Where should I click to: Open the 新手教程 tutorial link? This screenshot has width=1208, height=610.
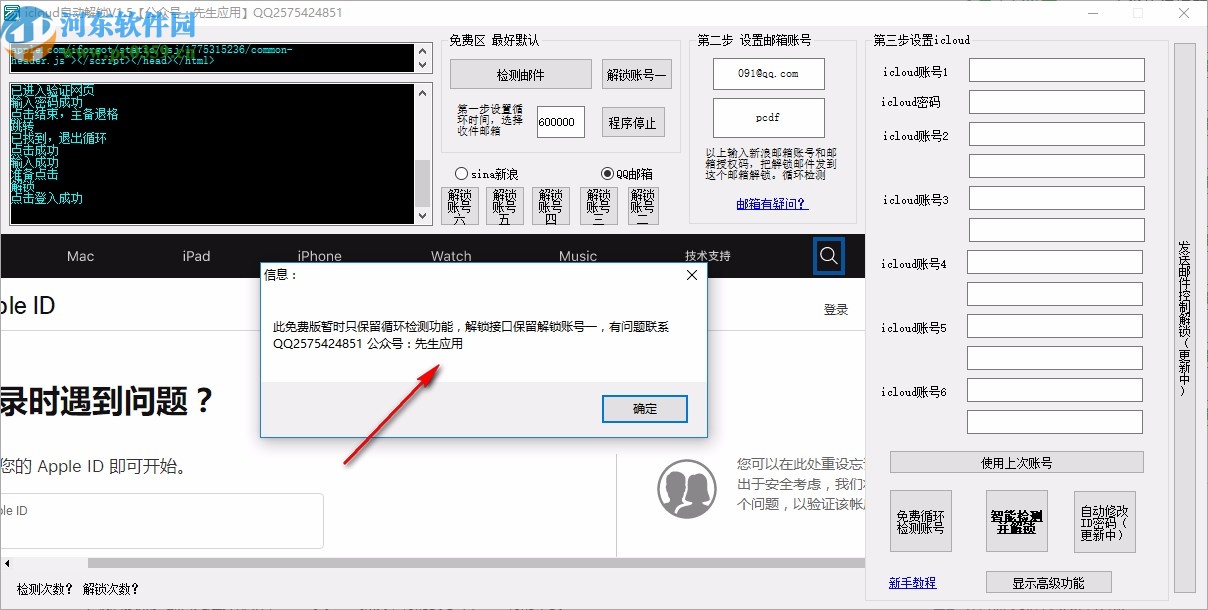coord(911,582)
